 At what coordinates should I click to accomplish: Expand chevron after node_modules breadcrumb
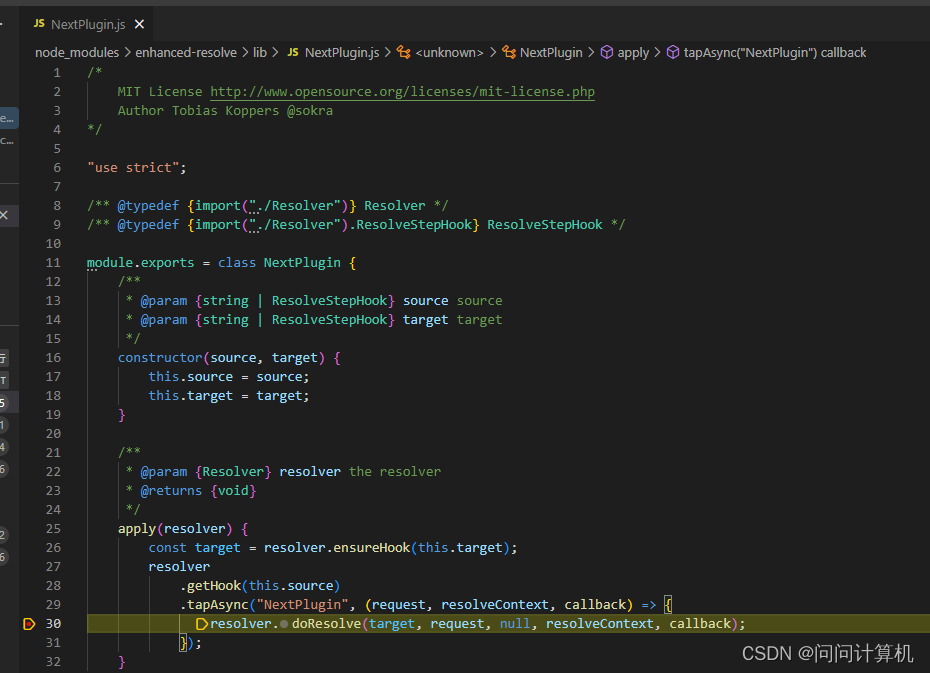pos(128,53)
